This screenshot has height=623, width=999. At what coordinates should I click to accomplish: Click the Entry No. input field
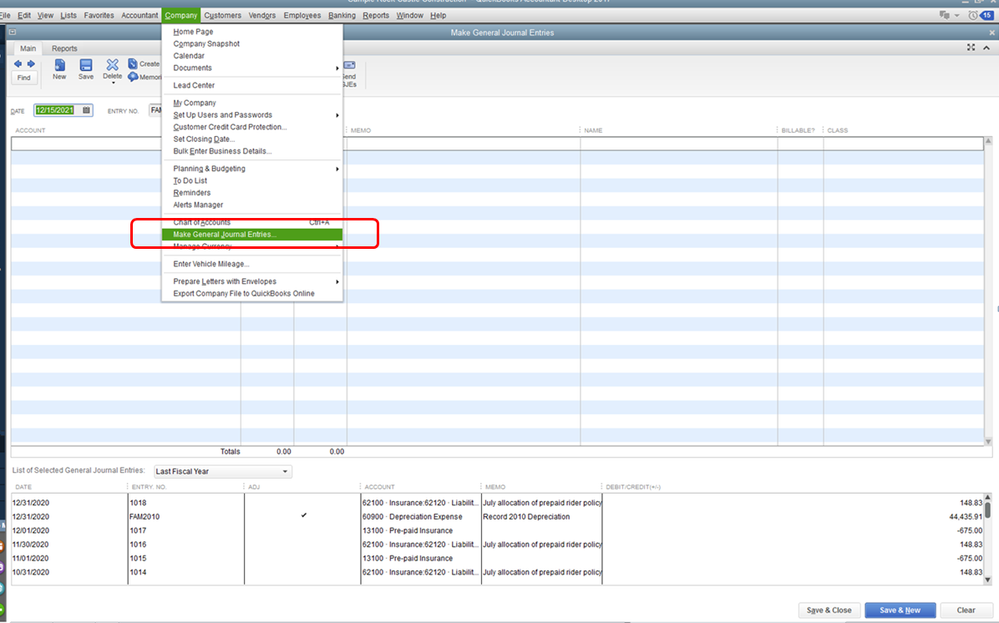pos(155,110)
